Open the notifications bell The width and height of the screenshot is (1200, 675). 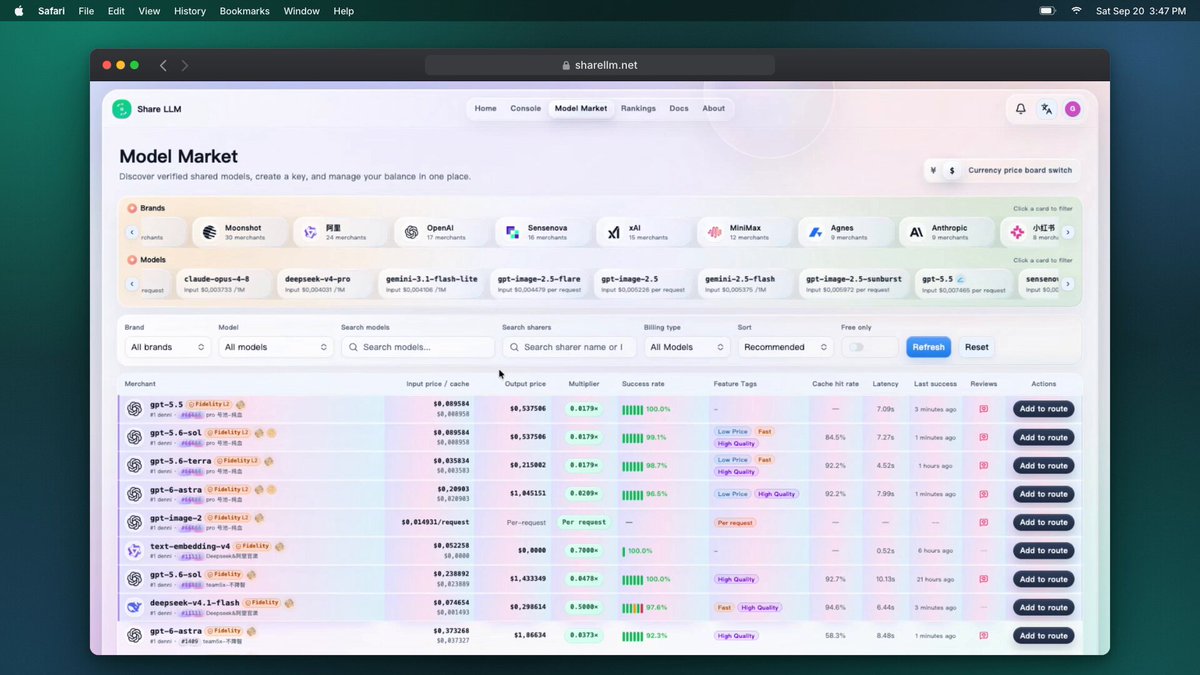1020,109
